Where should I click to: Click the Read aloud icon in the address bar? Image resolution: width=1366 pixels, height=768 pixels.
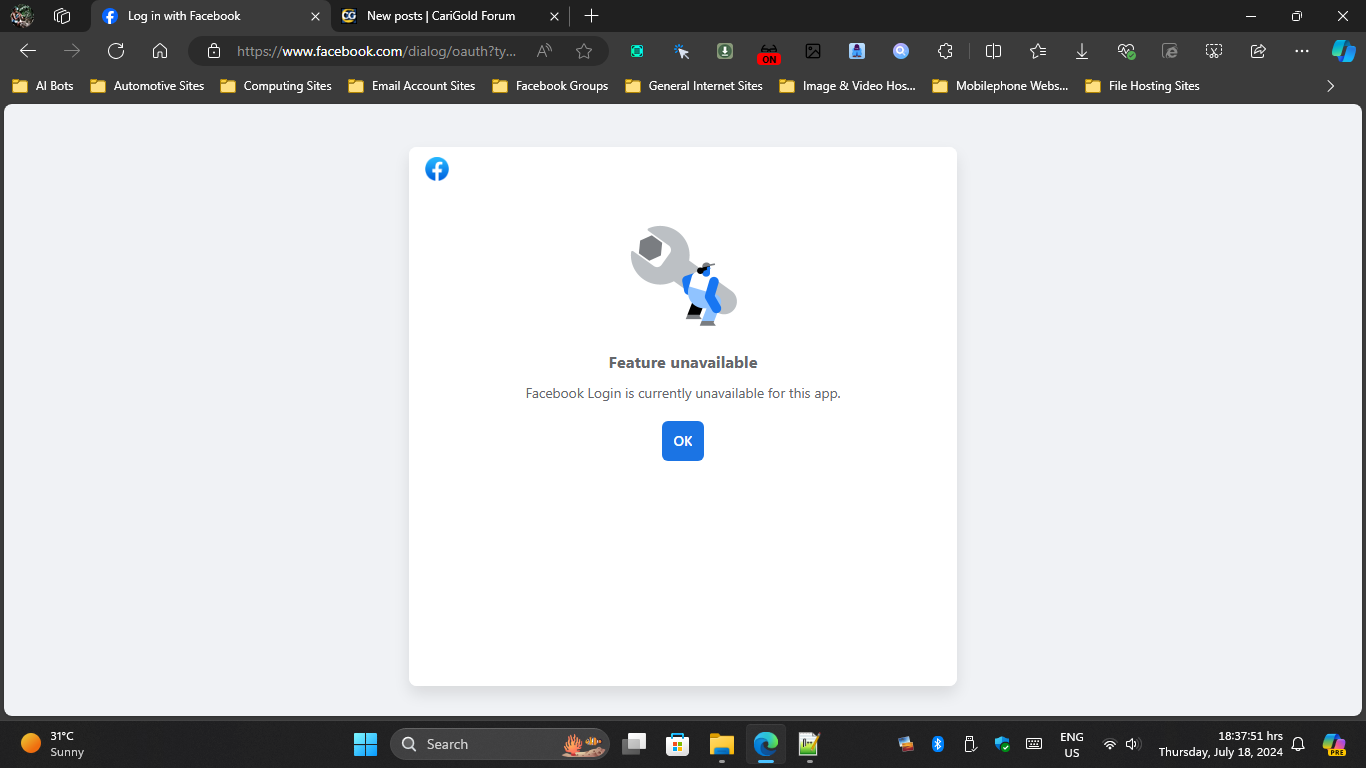tap(544, 51)
